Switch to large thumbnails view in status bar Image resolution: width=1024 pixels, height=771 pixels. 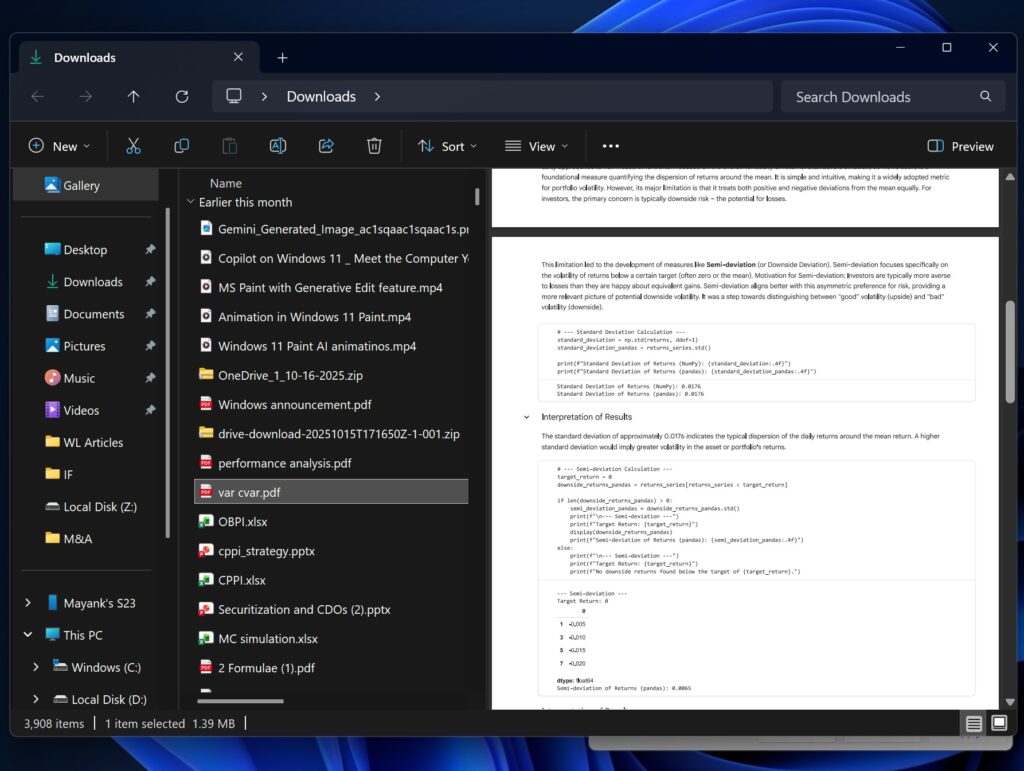point(998,723)
